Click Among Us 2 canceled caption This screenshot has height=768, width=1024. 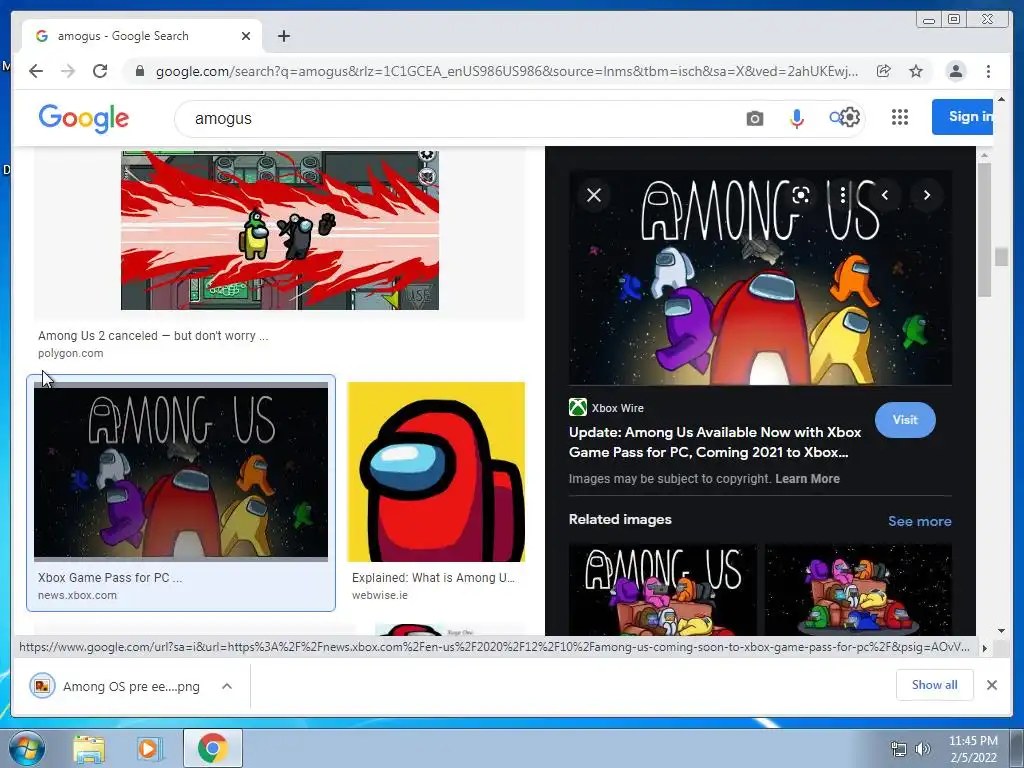pos(153,336)
